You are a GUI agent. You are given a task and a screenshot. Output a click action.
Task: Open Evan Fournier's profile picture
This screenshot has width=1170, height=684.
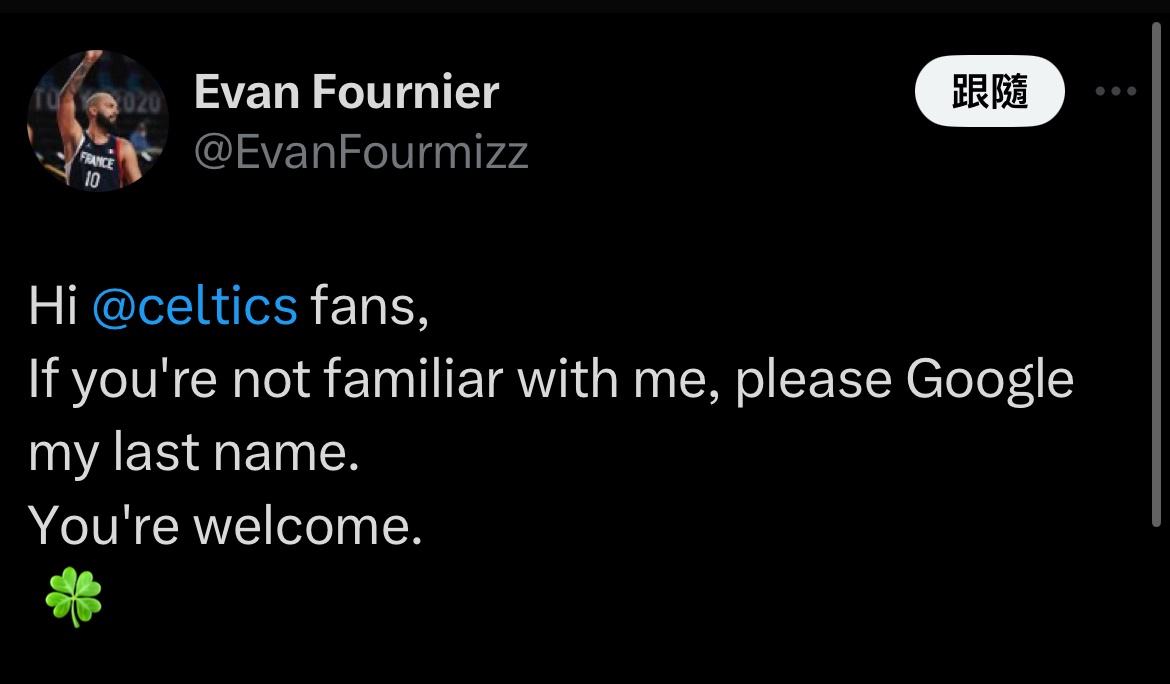tap(97, 120)
